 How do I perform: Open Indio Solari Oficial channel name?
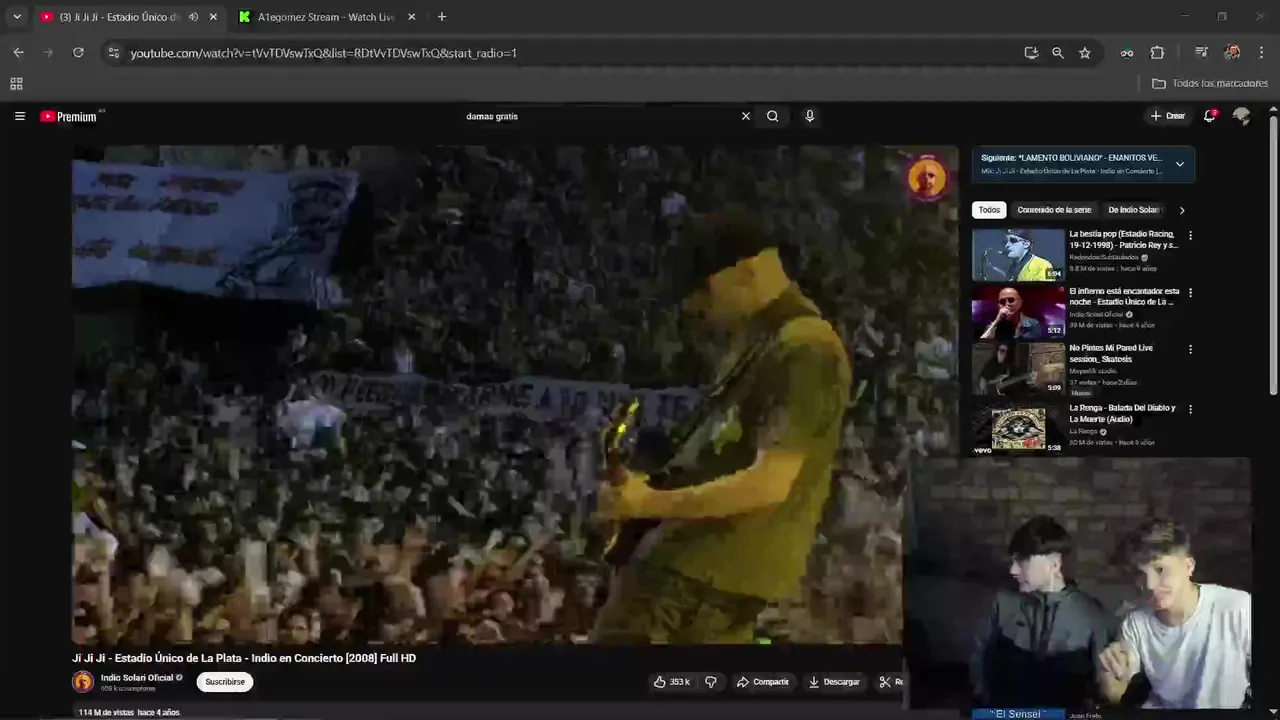coord(137,677)
